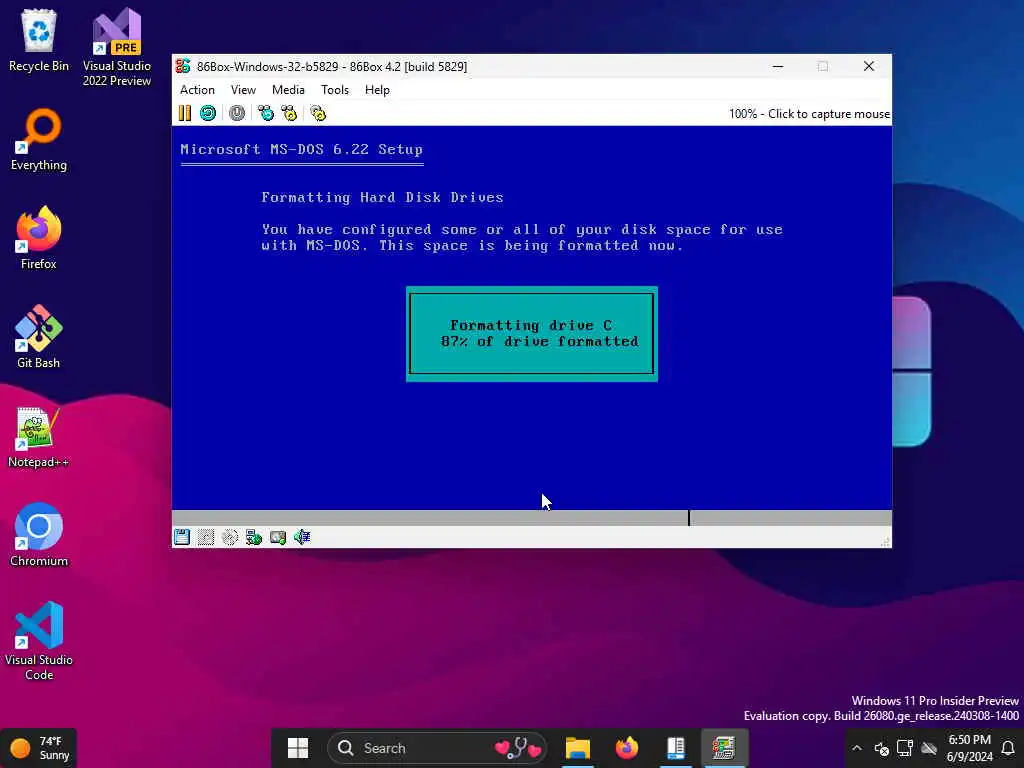Select the Visual Studio Code desktop shortcut

click(39, 641)
